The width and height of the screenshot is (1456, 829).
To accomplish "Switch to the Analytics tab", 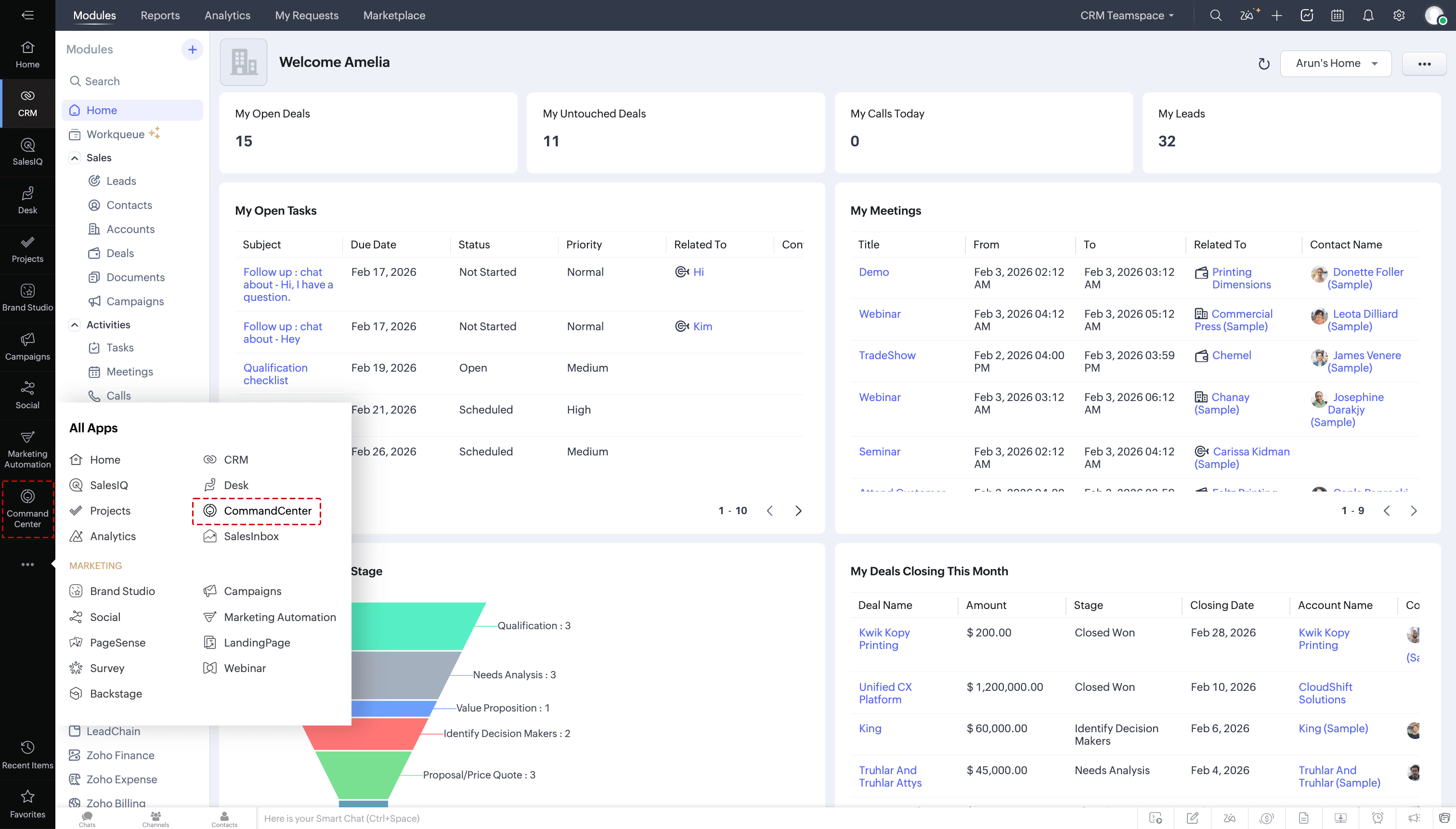I will click(227, 15).
